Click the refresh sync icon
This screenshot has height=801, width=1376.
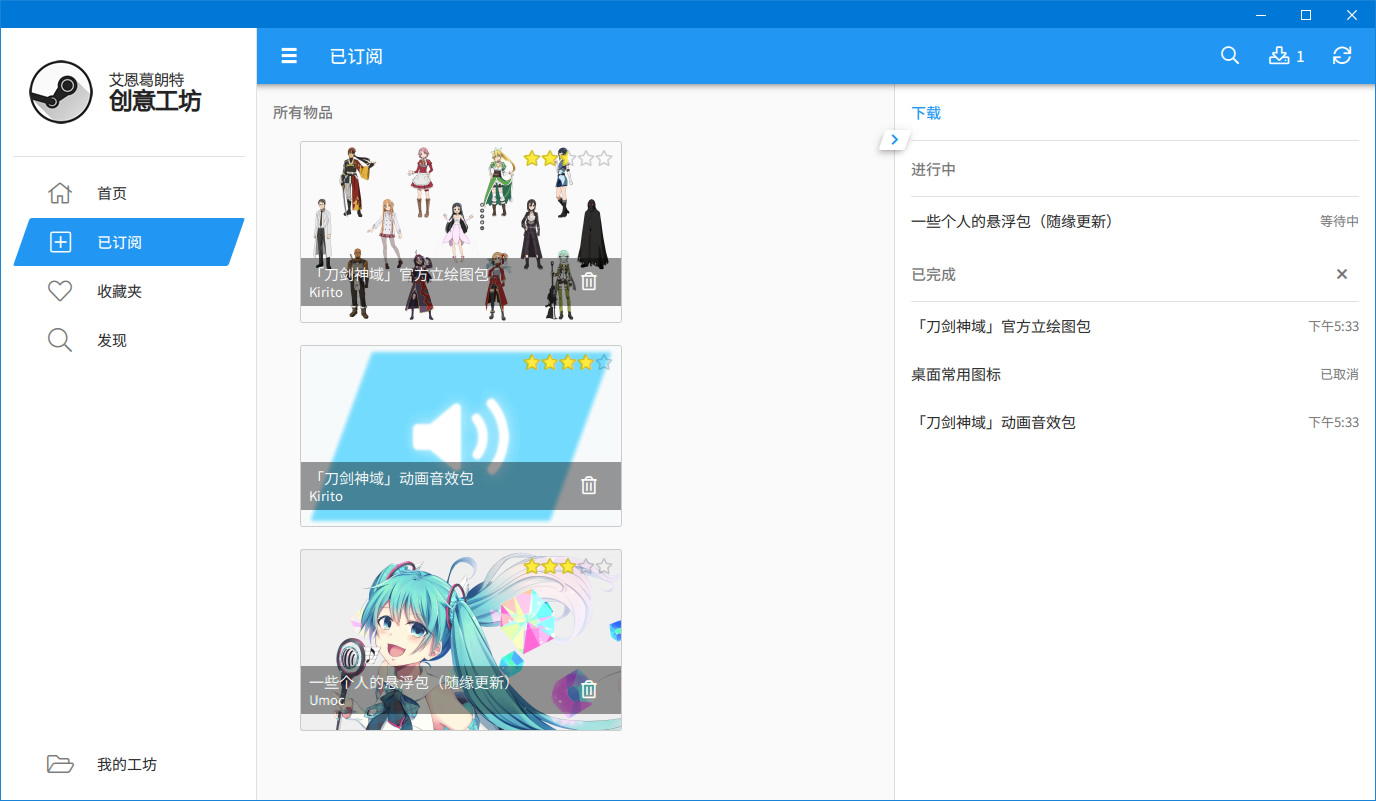tap(1342, 56)
